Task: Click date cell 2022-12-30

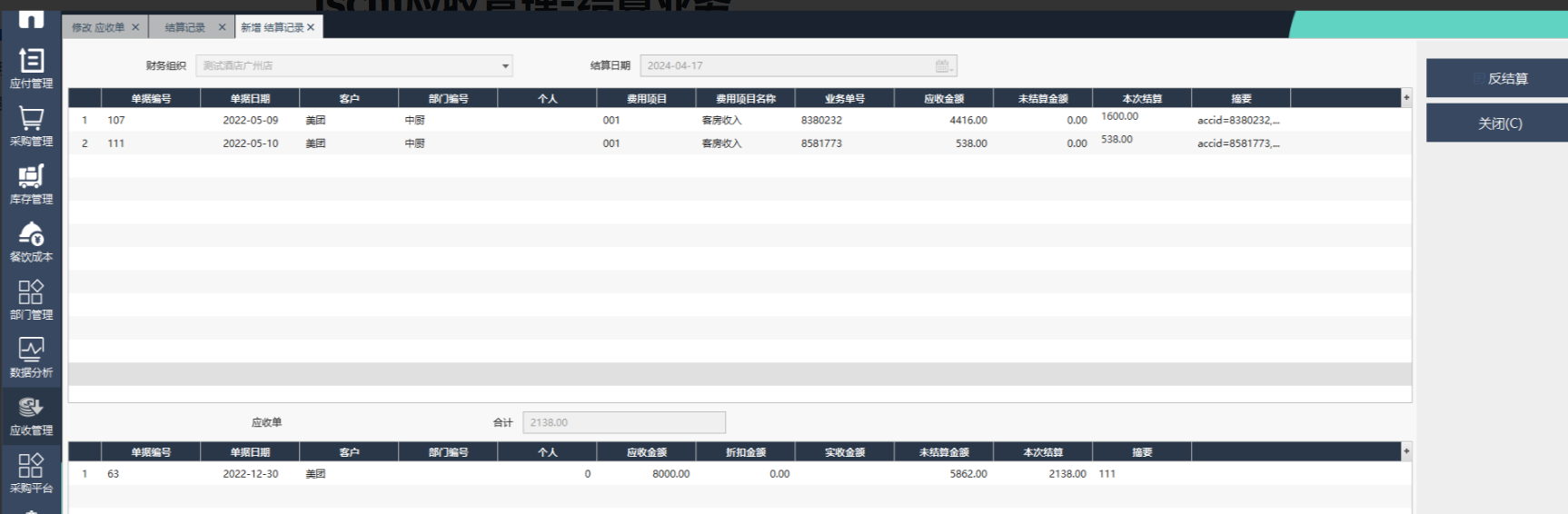Action: 250,474
